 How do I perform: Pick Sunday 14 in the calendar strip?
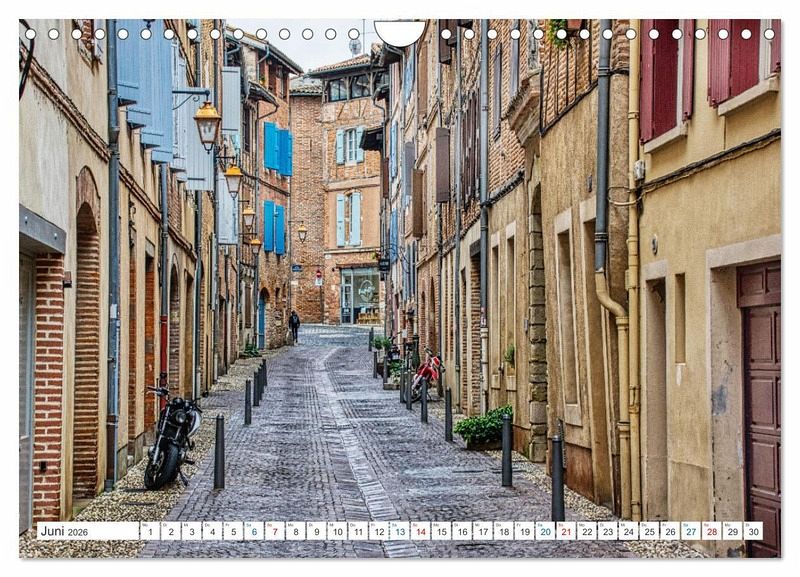421,531
